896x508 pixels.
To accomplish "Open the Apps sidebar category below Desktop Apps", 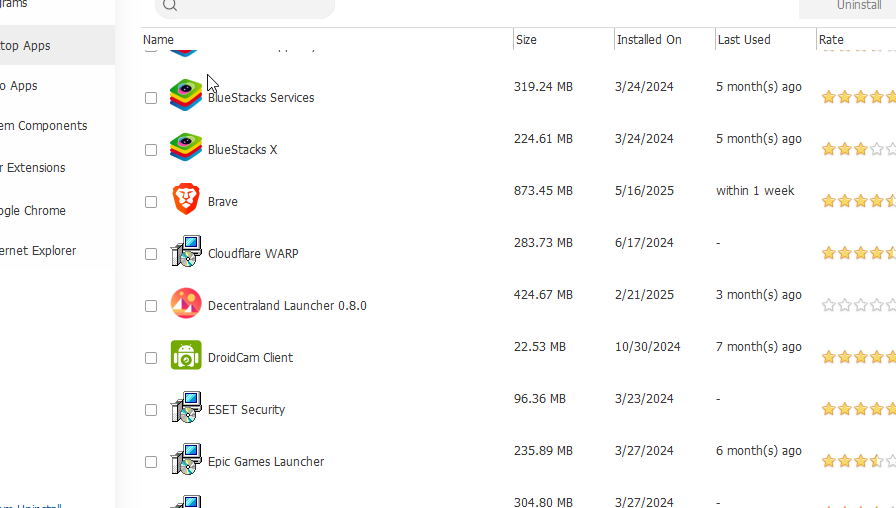I will tap(19, 86).
